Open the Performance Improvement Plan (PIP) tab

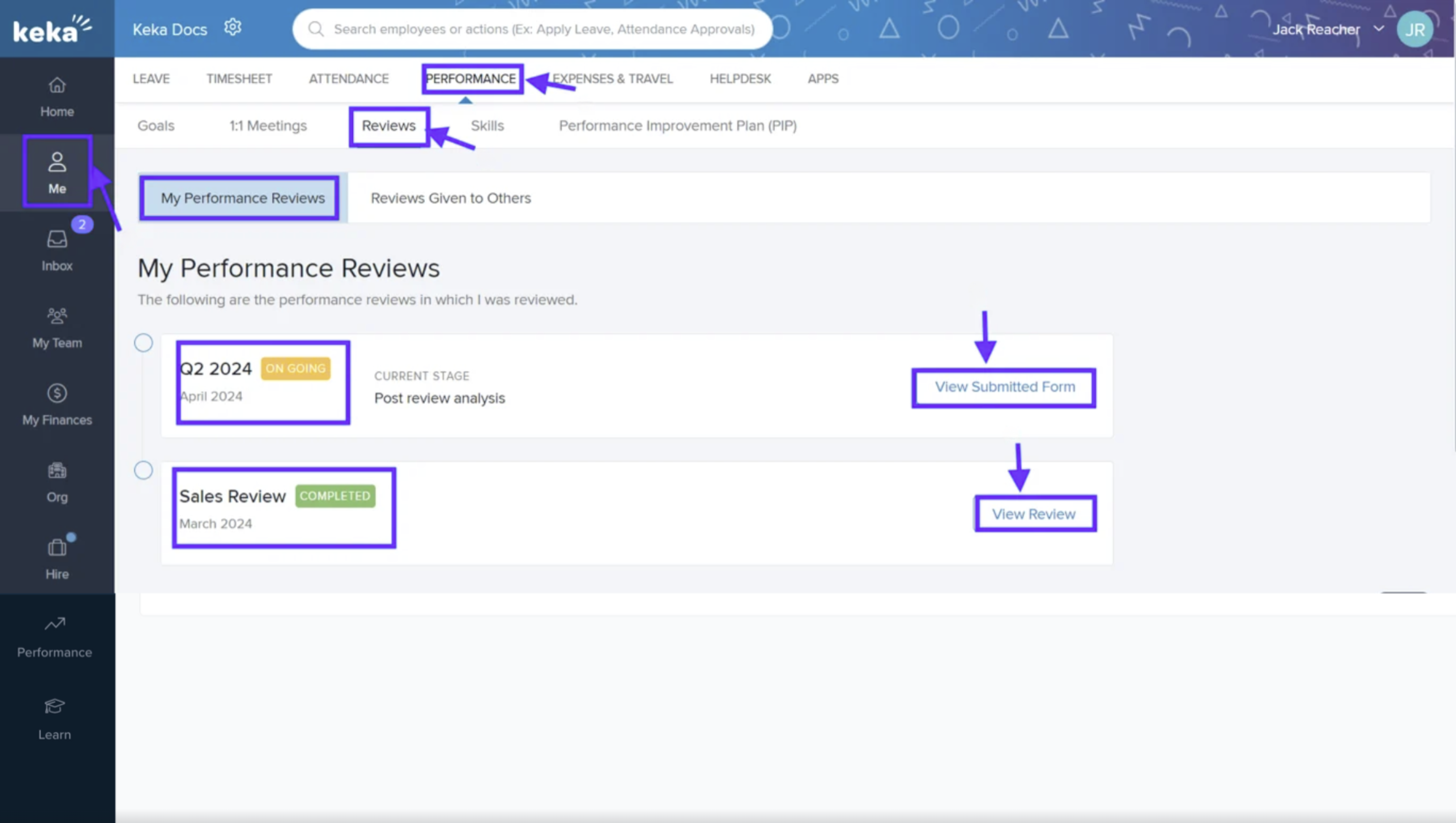[678, 126]
